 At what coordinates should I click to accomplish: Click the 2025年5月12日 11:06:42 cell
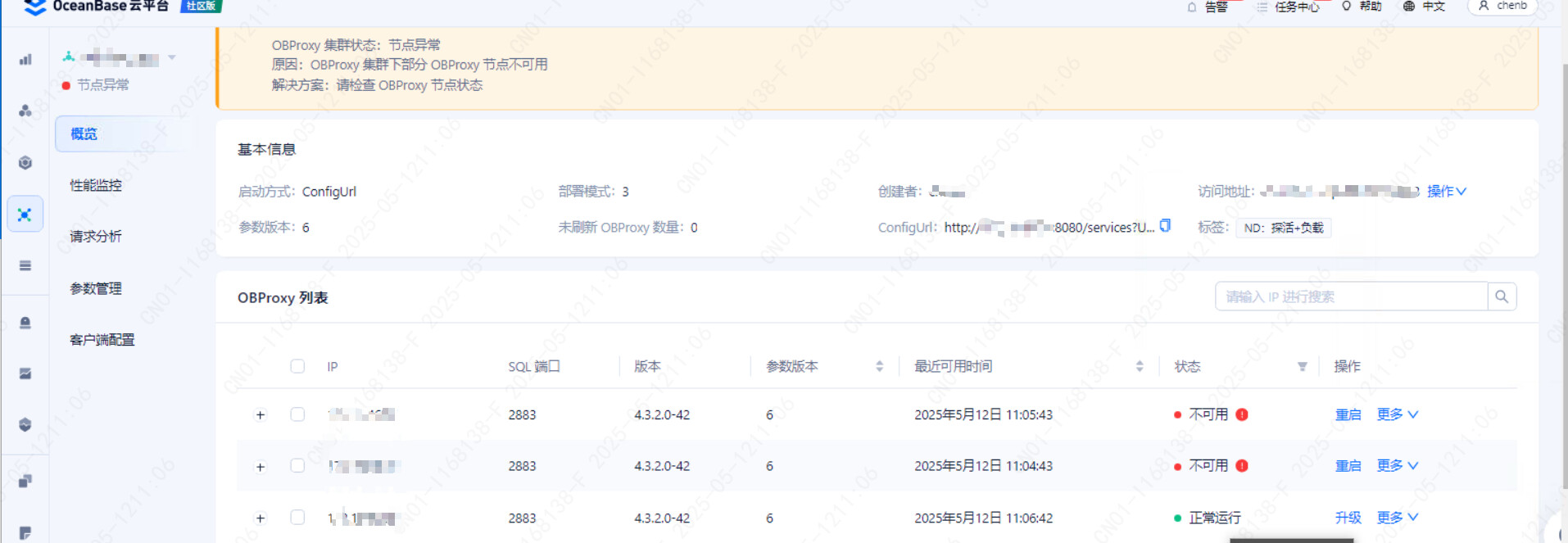pyautogui.click(x=983, y=518)
